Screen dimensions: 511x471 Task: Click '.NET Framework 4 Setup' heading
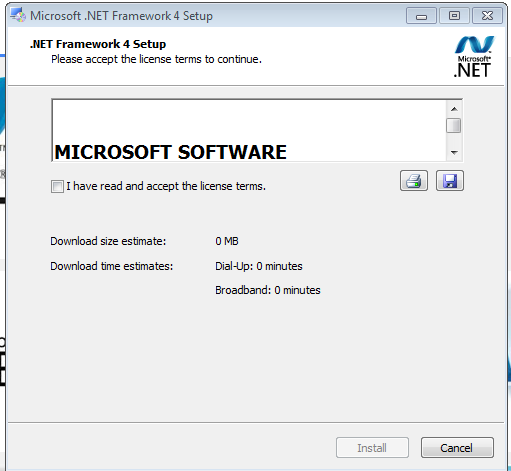coord(98,44)
